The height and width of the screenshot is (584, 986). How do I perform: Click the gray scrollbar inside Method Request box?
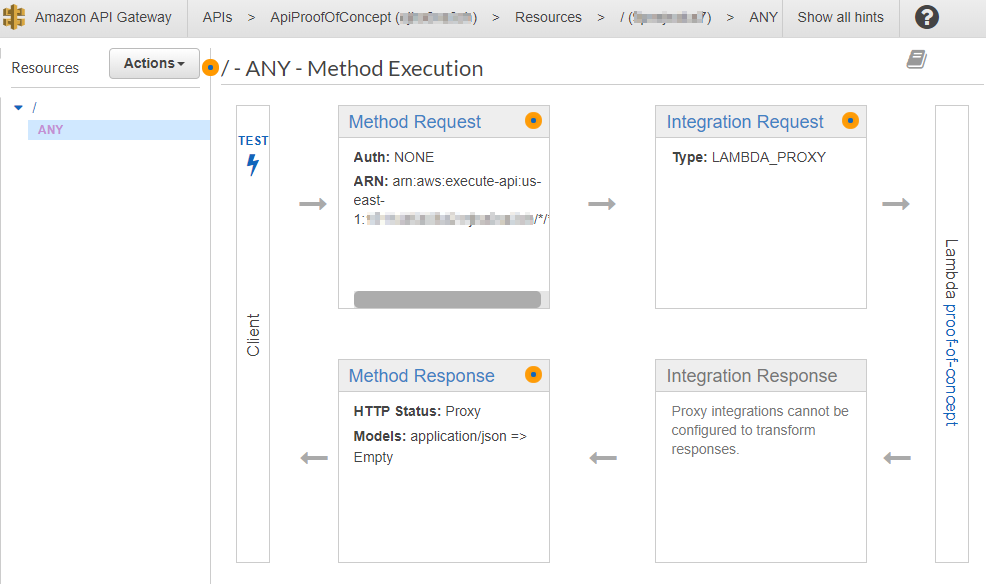448,298
